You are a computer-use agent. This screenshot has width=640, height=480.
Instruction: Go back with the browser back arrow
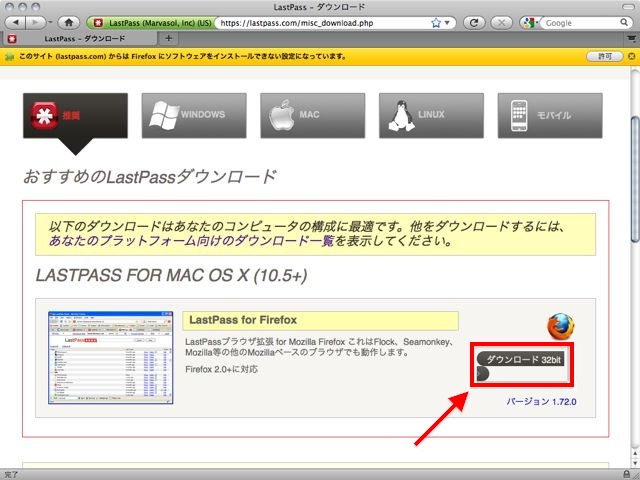click(x=16, y=22)
